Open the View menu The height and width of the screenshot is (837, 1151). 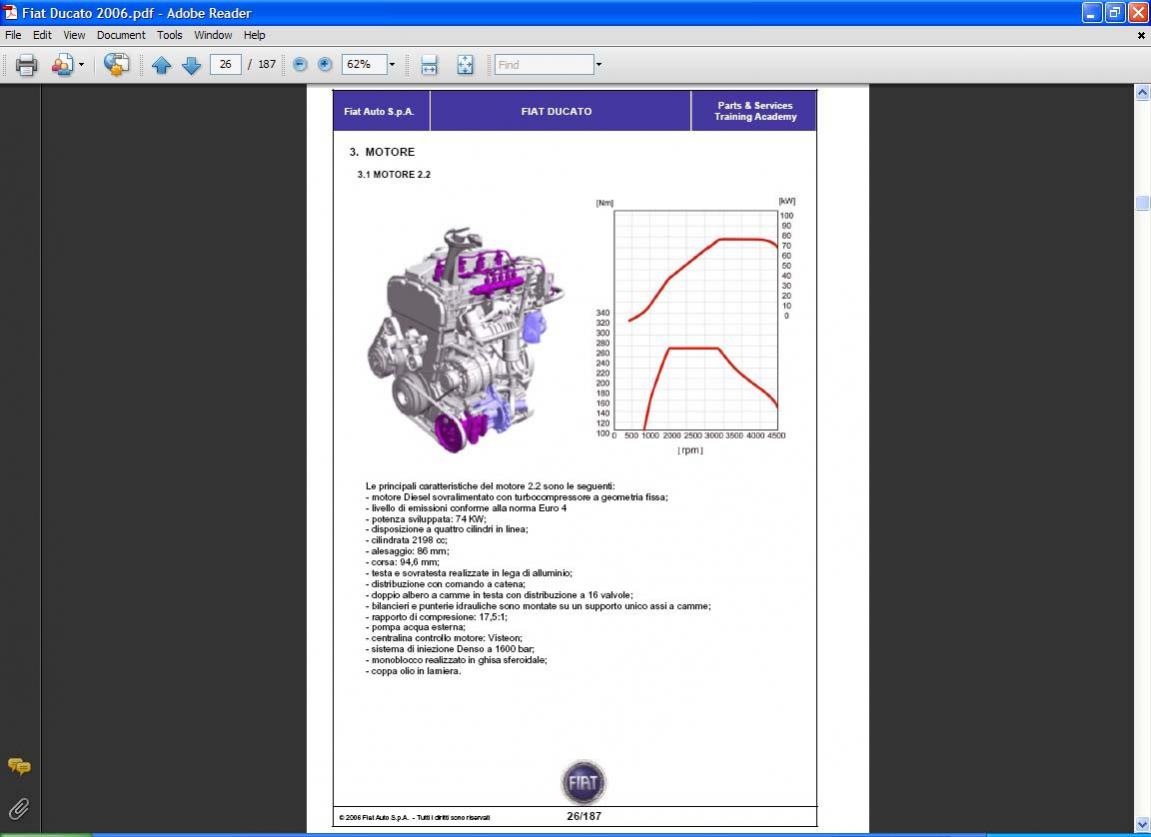tap(74, 35)
